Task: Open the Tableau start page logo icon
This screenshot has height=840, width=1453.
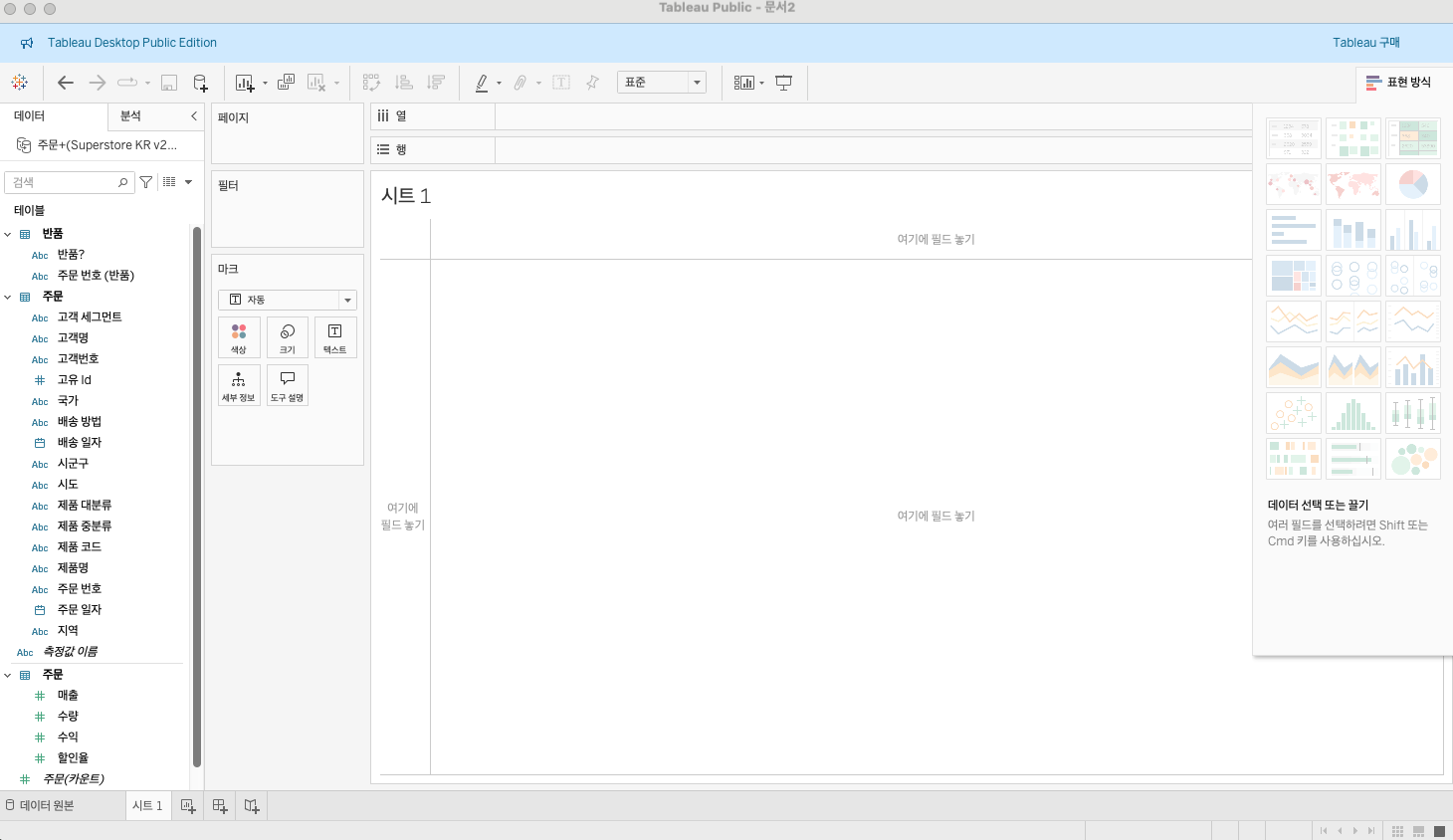Action: tap(20, 83)
